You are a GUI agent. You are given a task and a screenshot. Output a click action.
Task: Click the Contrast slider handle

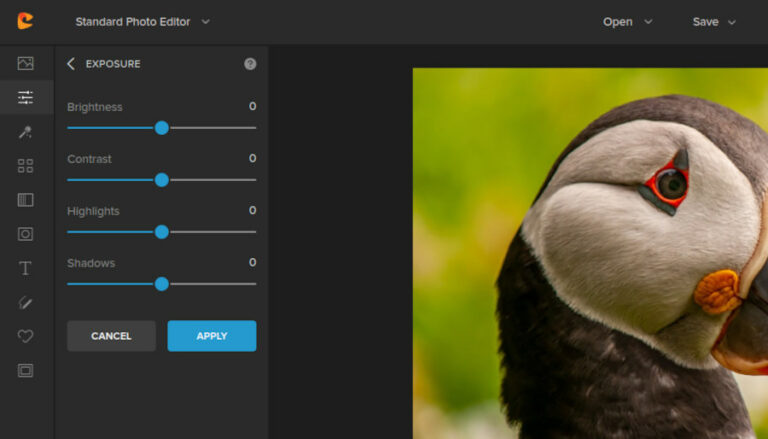tap(162, 180)
